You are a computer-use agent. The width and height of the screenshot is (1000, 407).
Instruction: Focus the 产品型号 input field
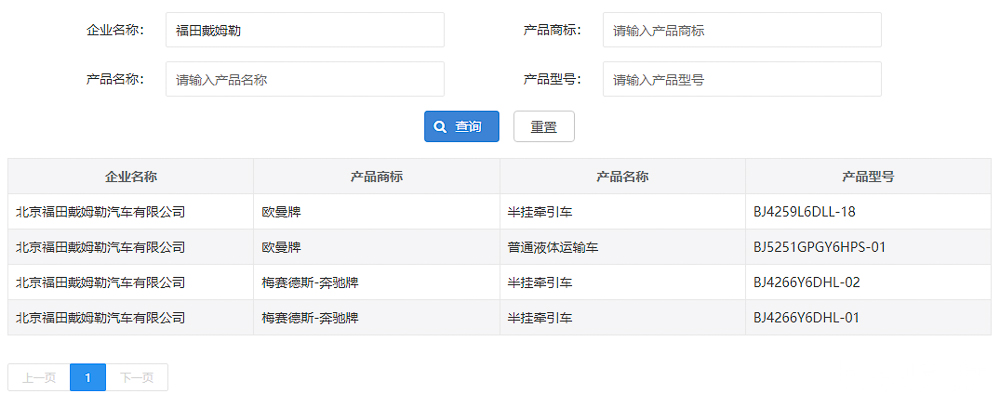coord(742,79)
